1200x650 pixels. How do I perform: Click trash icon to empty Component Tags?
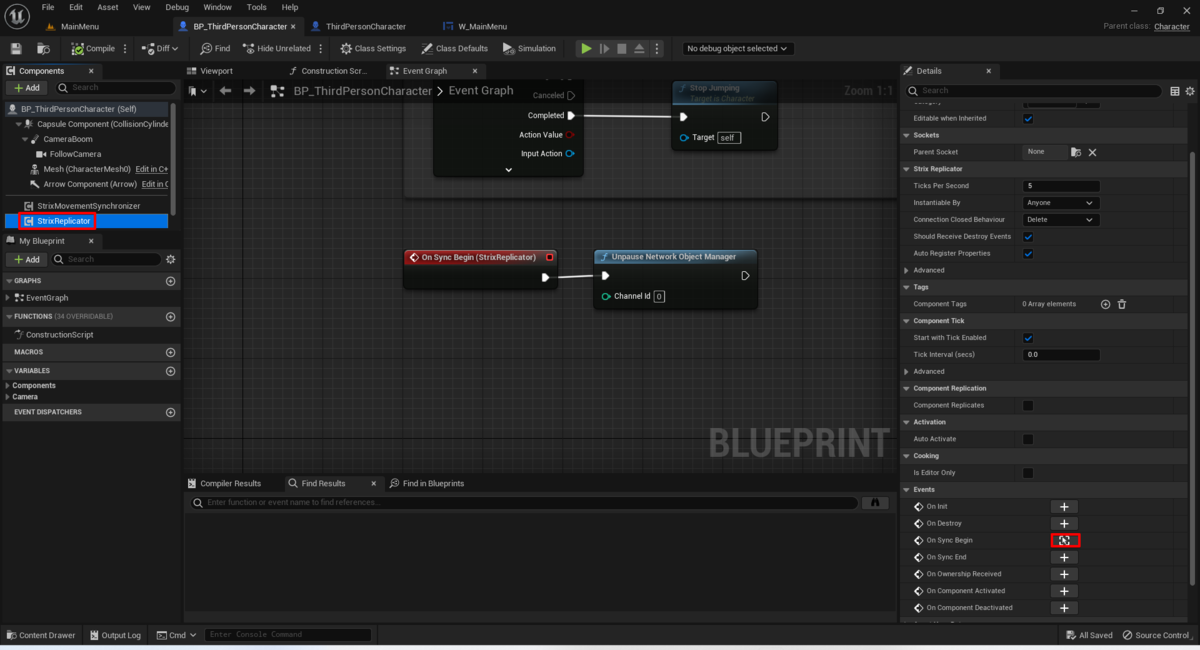1122,304
